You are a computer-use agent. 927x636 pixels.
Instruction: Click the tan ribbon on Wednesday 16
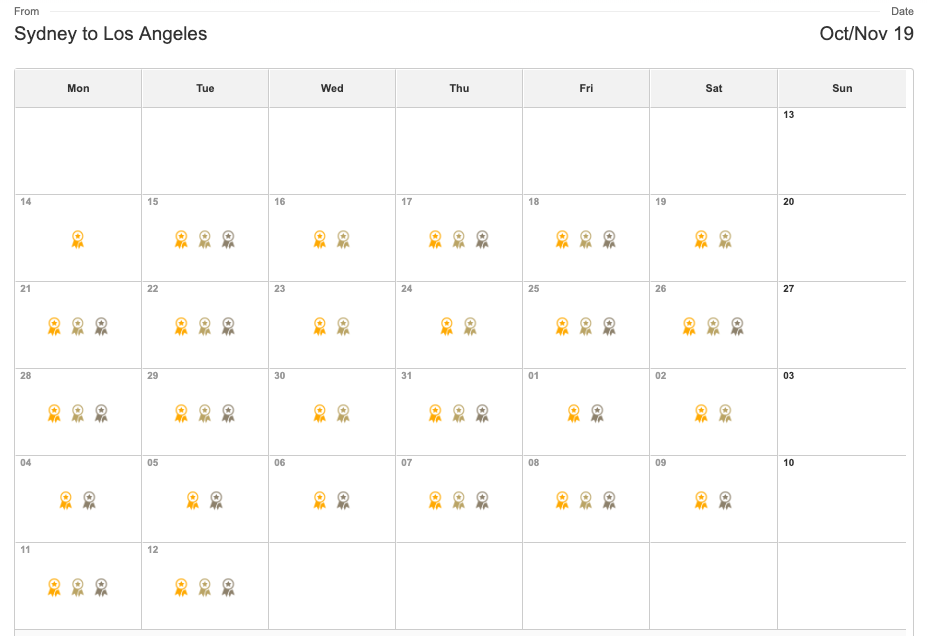pyautogui.click(x=343, y=239)
